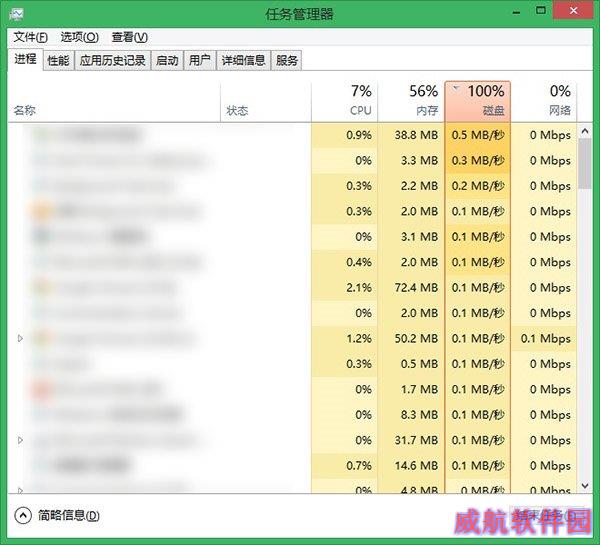This screenshot has width=600, height=545.
Task: Click the 72.4 MB memory value
Action: tap(416, 287)
